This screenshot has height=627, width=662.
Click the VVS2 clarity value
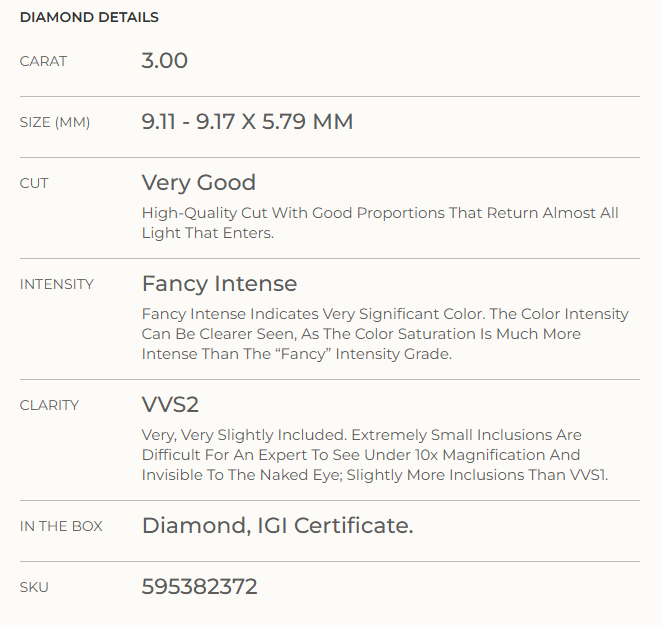[170, 404]
